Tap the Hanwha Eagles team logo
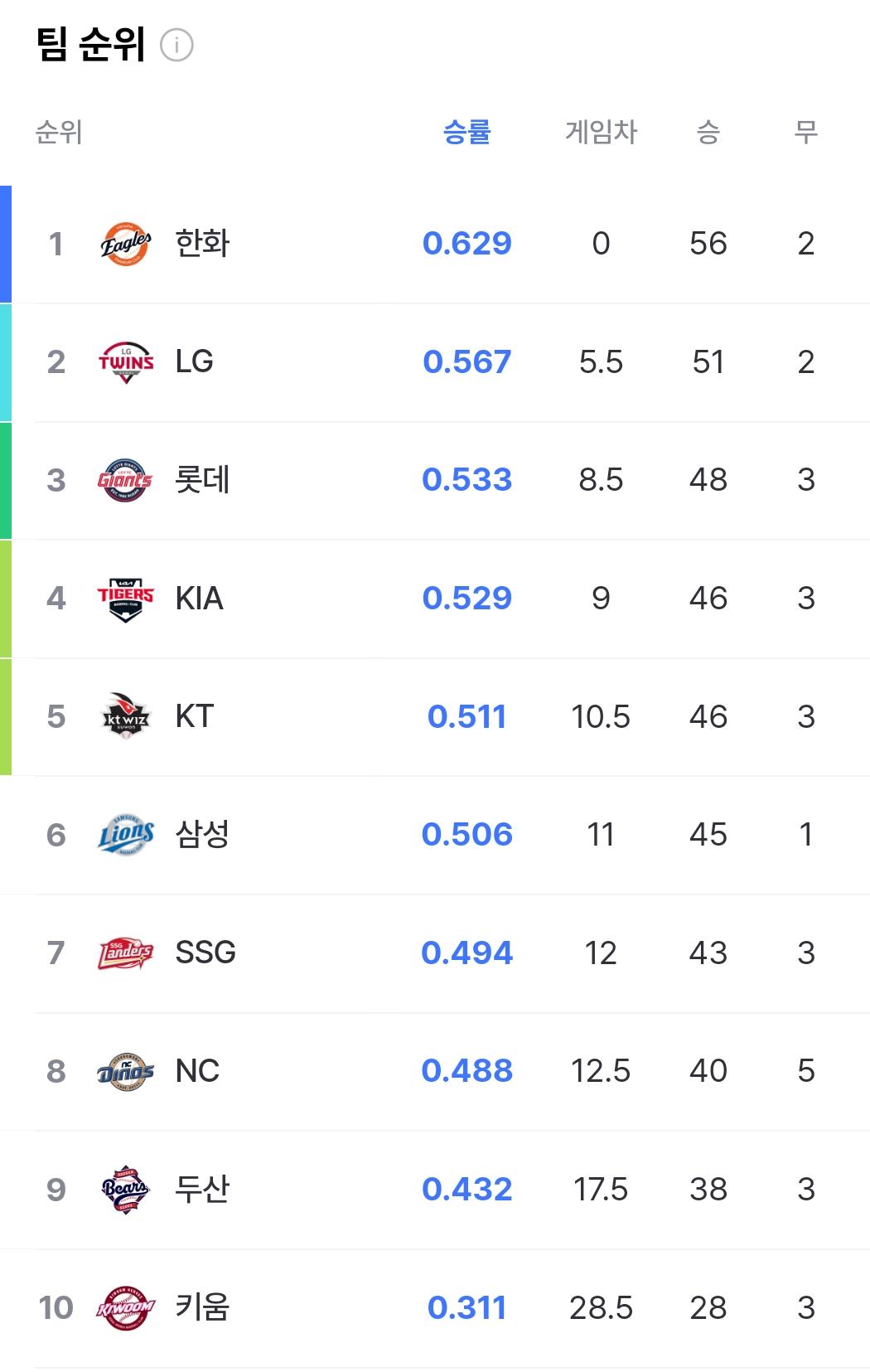 pos(126,244)
